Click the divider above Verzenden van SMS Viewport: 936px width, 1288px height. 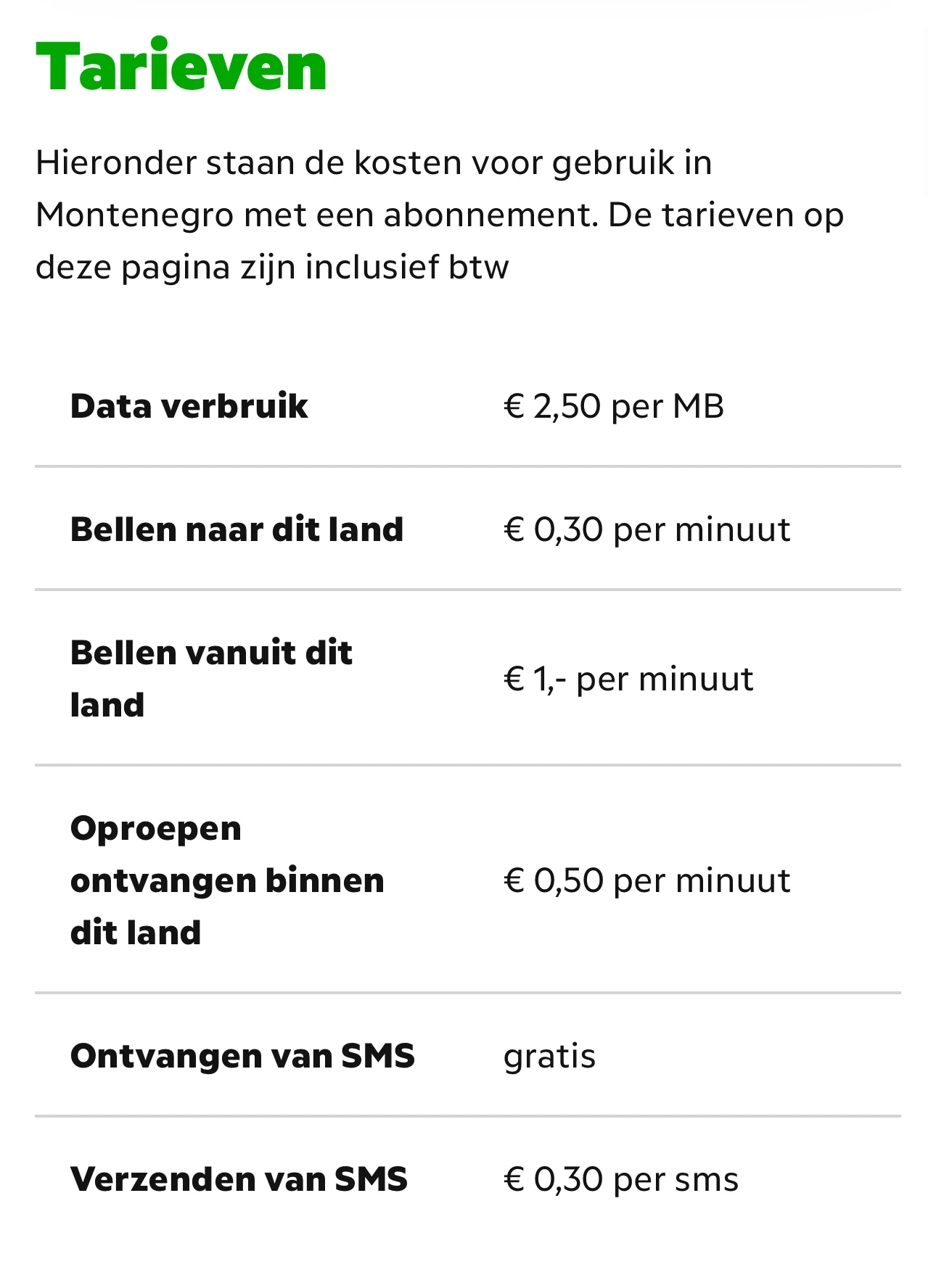[x=468, y=1116]
